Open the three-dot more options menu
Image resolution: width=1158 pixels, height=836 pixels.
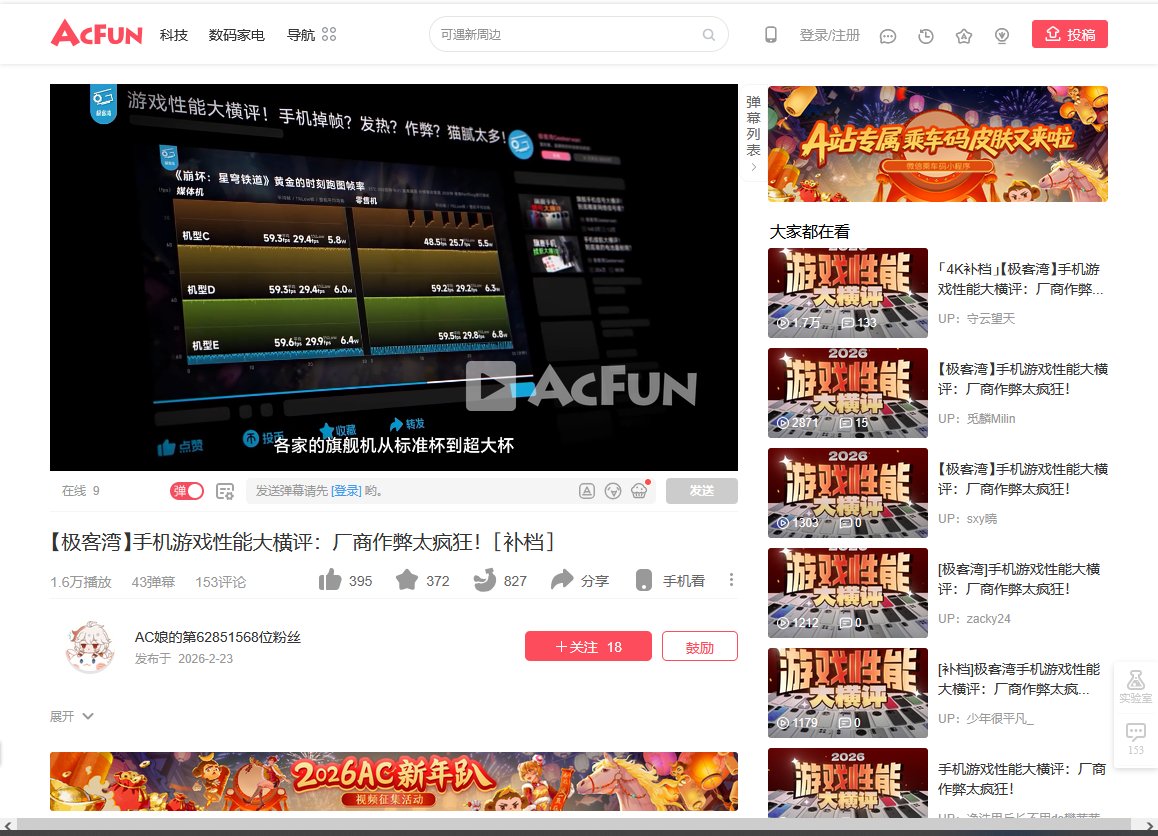[731, 580]
